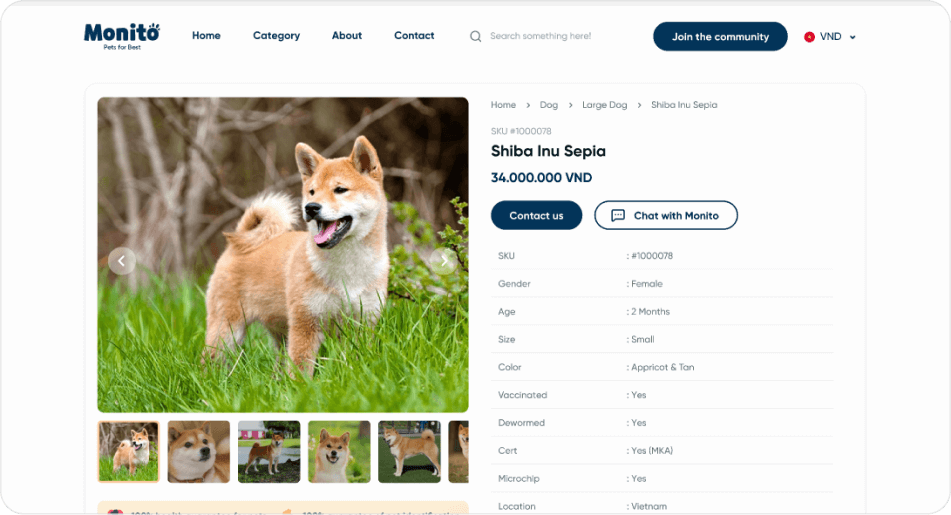
Task: Open the Contact page in navigation
Action: tap(414, 36)
